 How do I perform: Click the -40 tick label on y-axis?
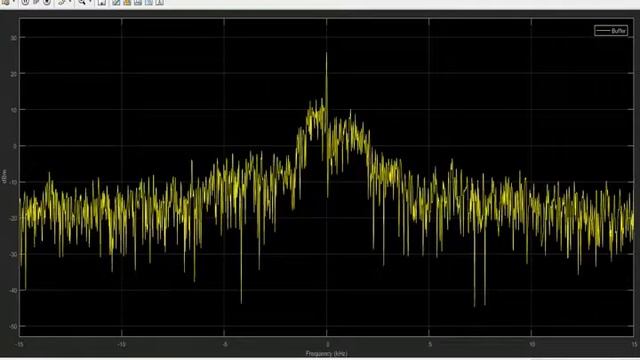coord(13,291)
